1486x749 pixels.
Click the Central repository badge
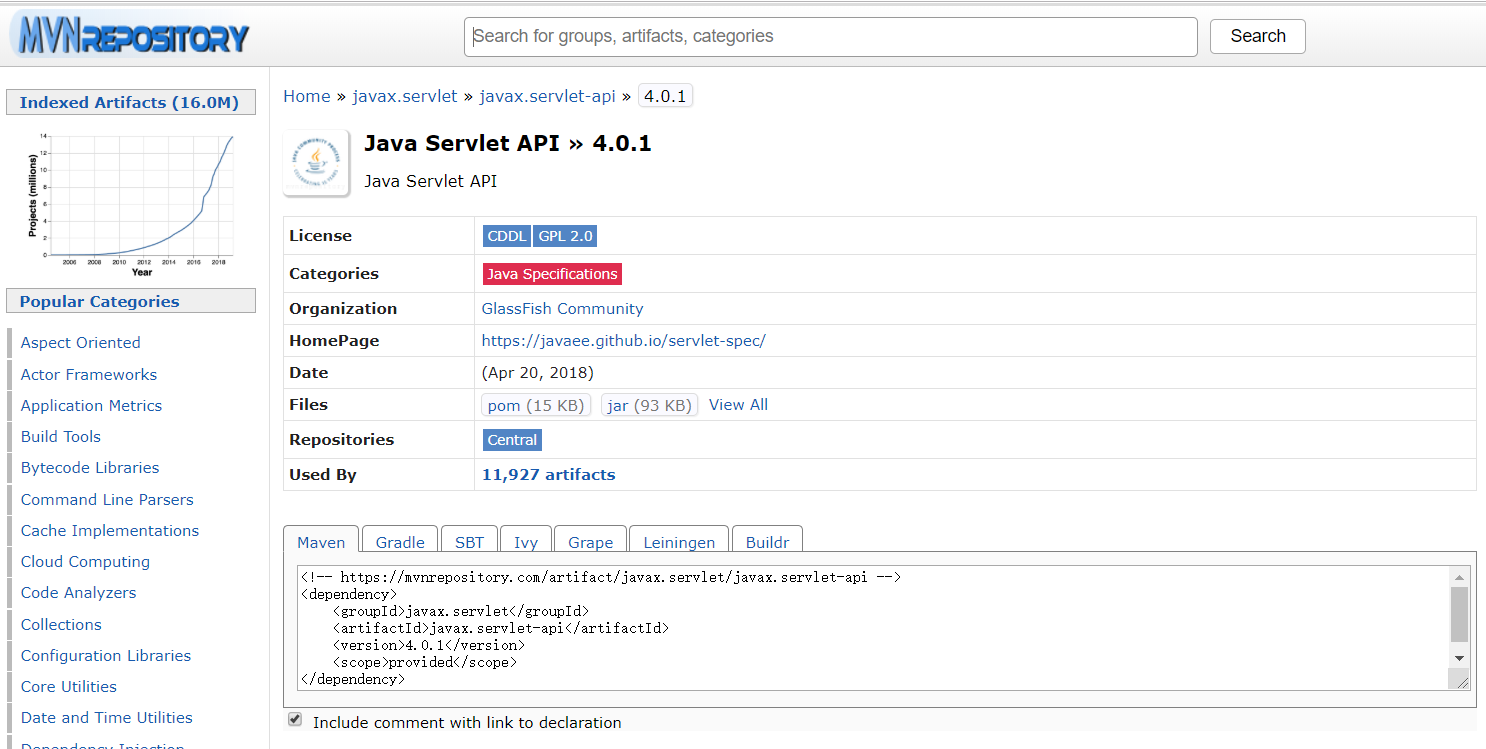pyautogui.click(x=512, y=439)
